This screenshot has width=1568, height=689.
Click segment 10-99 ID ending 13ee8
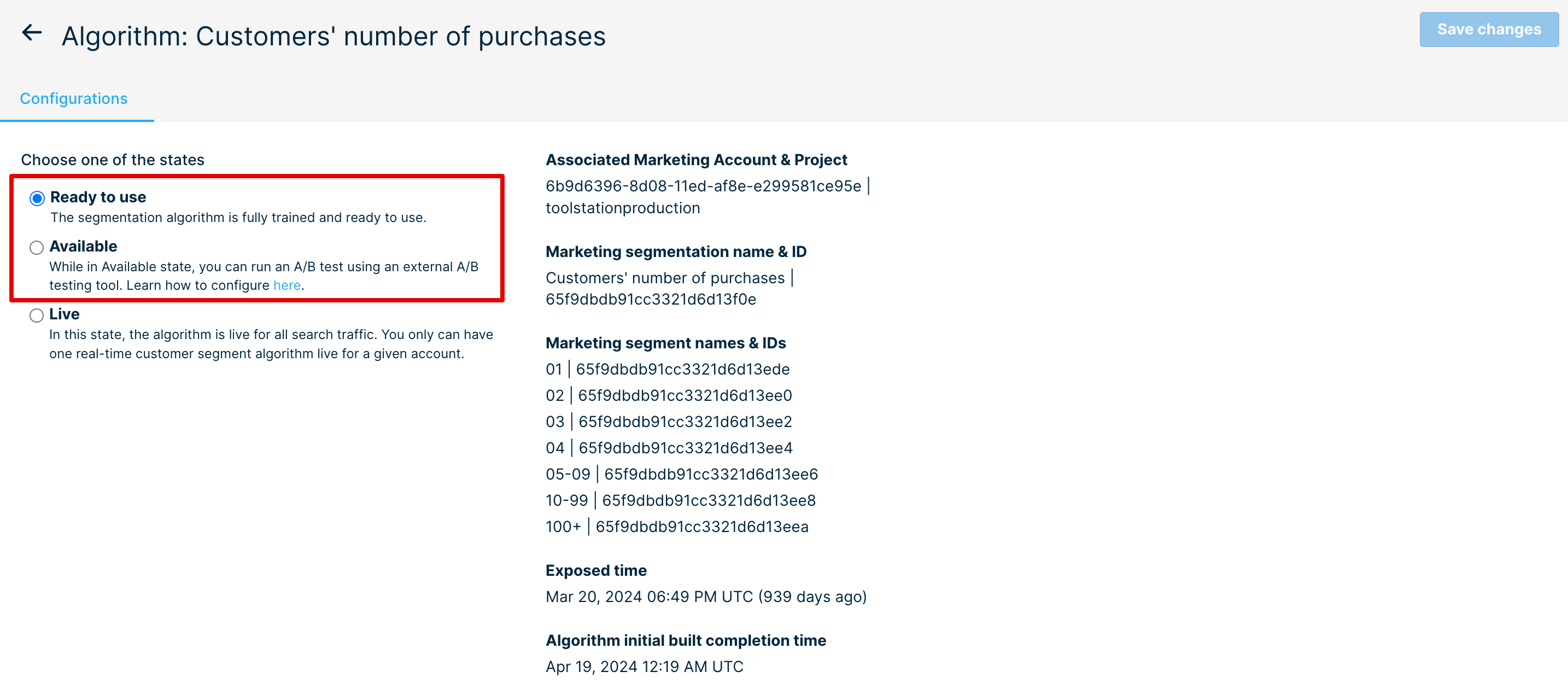click(709, 500)
